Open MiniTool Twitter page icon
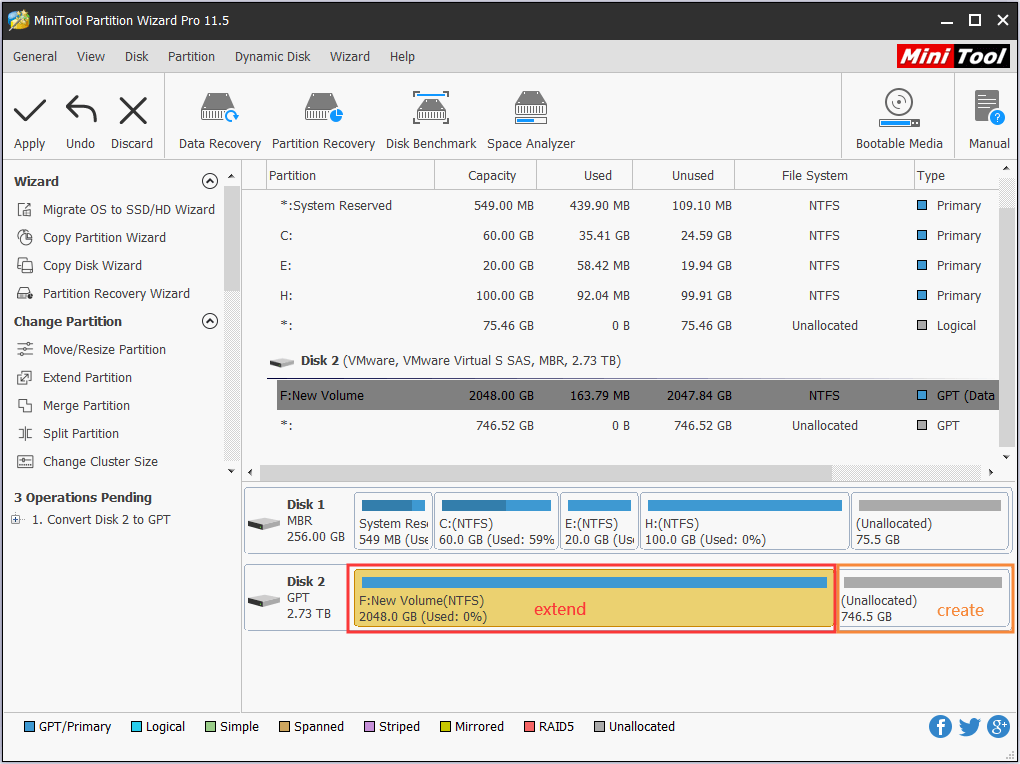This screenshot has height=764, width=1020. (969, 726)
